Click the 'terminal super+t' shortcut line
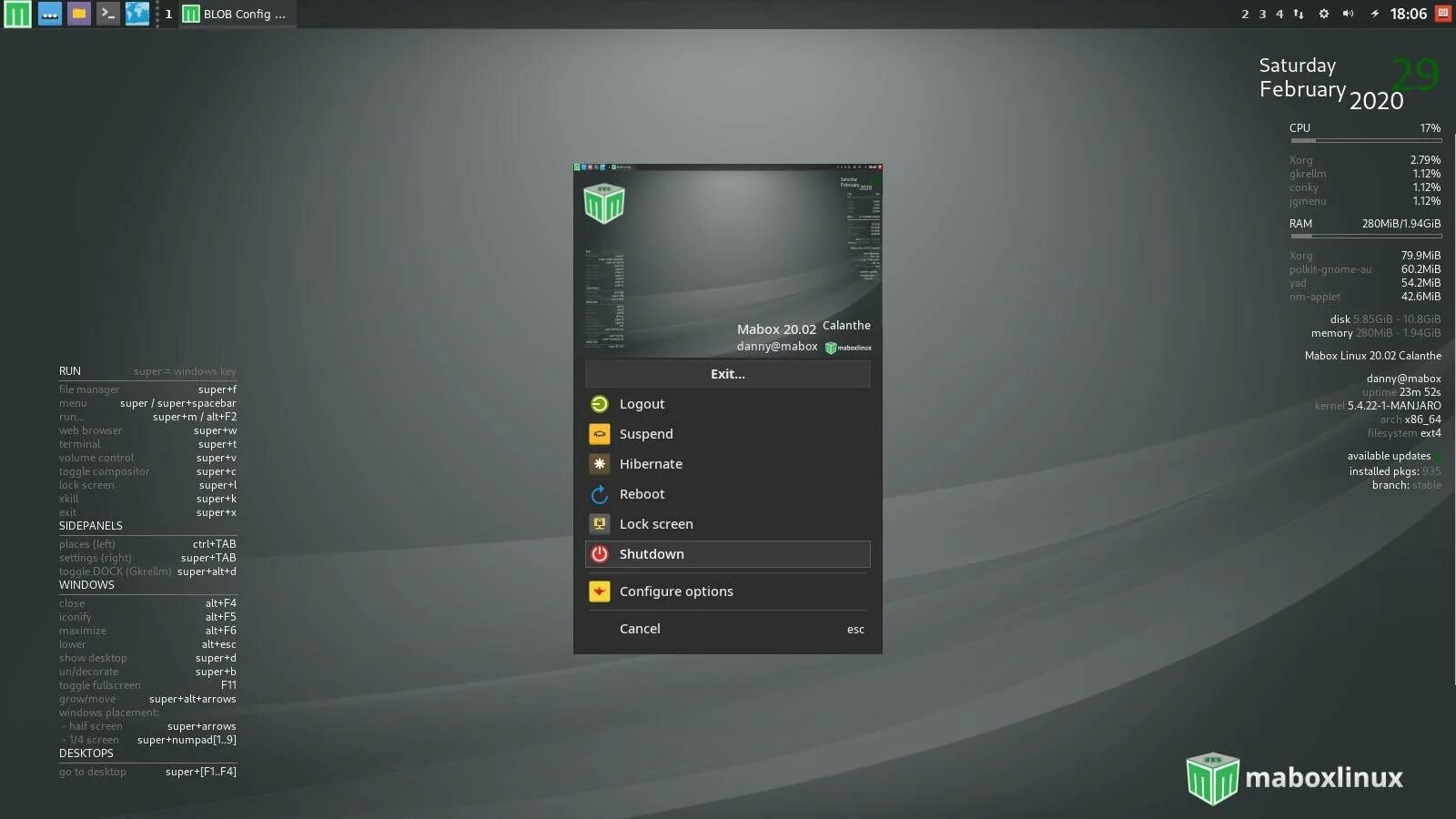The width and height of the screenshot is (1456, 819). (147, 444)
